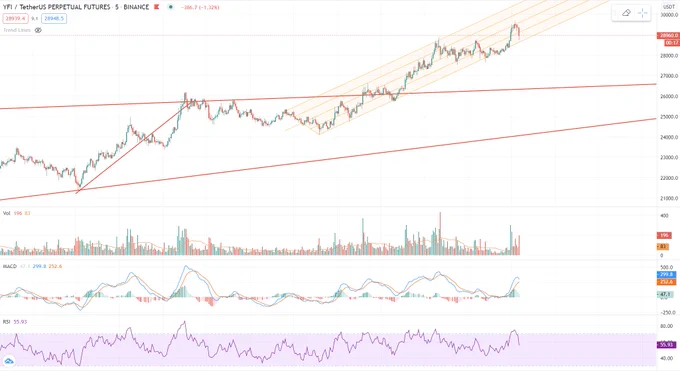The image size is (680, 371).
Task: Click the 25000.0 price axis label
Action: [x=669, y=117]
